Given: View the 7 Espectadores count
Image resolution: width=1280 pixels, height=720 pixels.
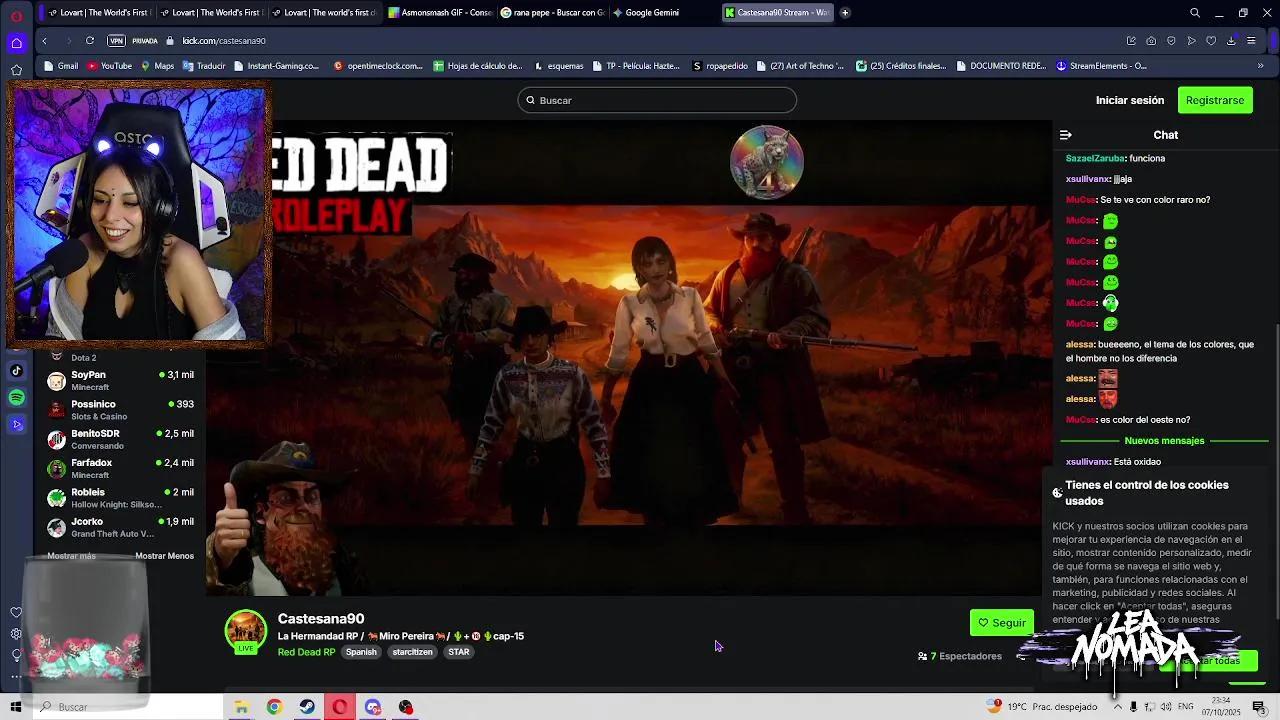Looking at the screenshot, I should click(x=960, y=656).
